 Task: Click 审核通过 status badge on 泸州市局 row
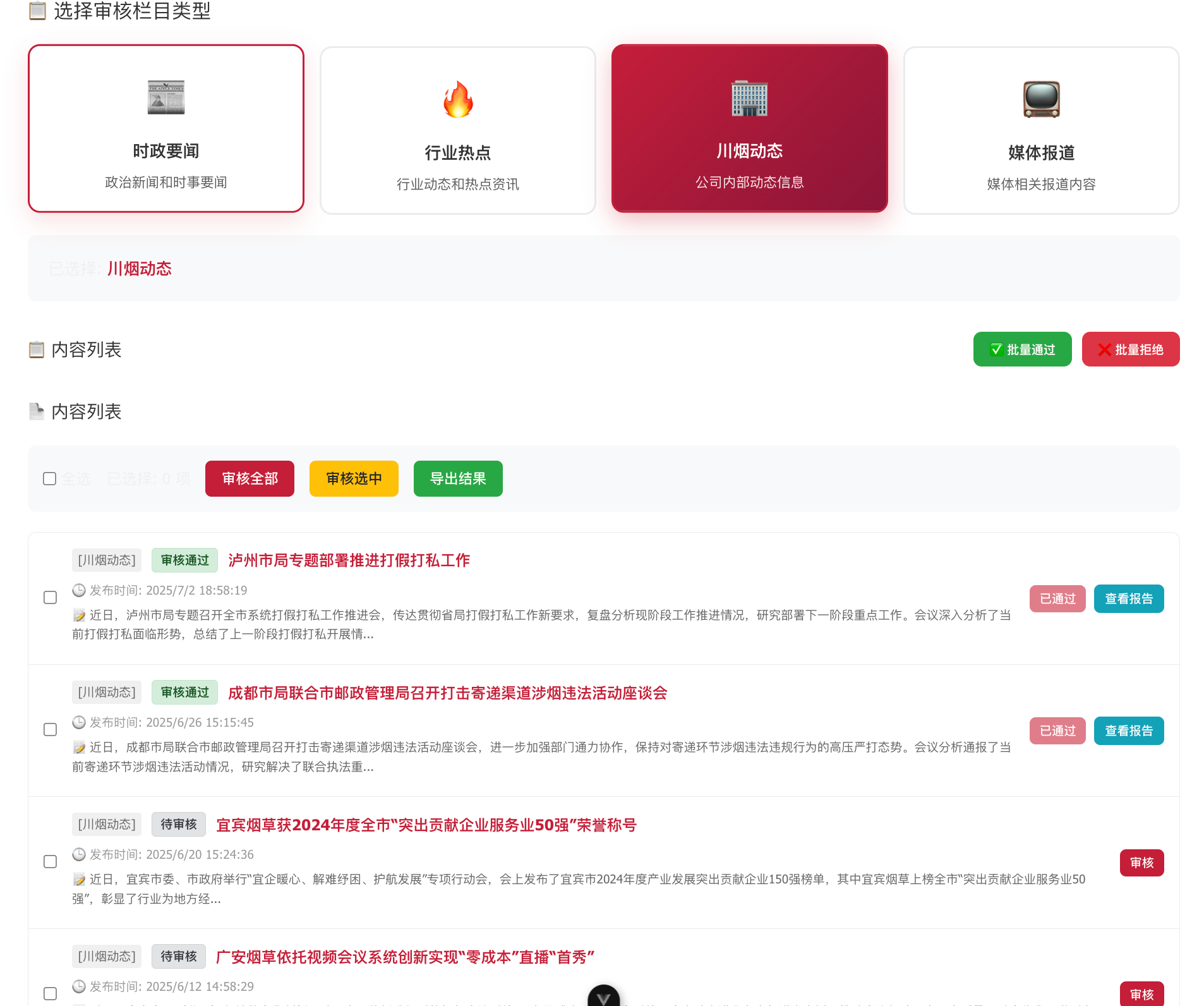coord(184,560)
